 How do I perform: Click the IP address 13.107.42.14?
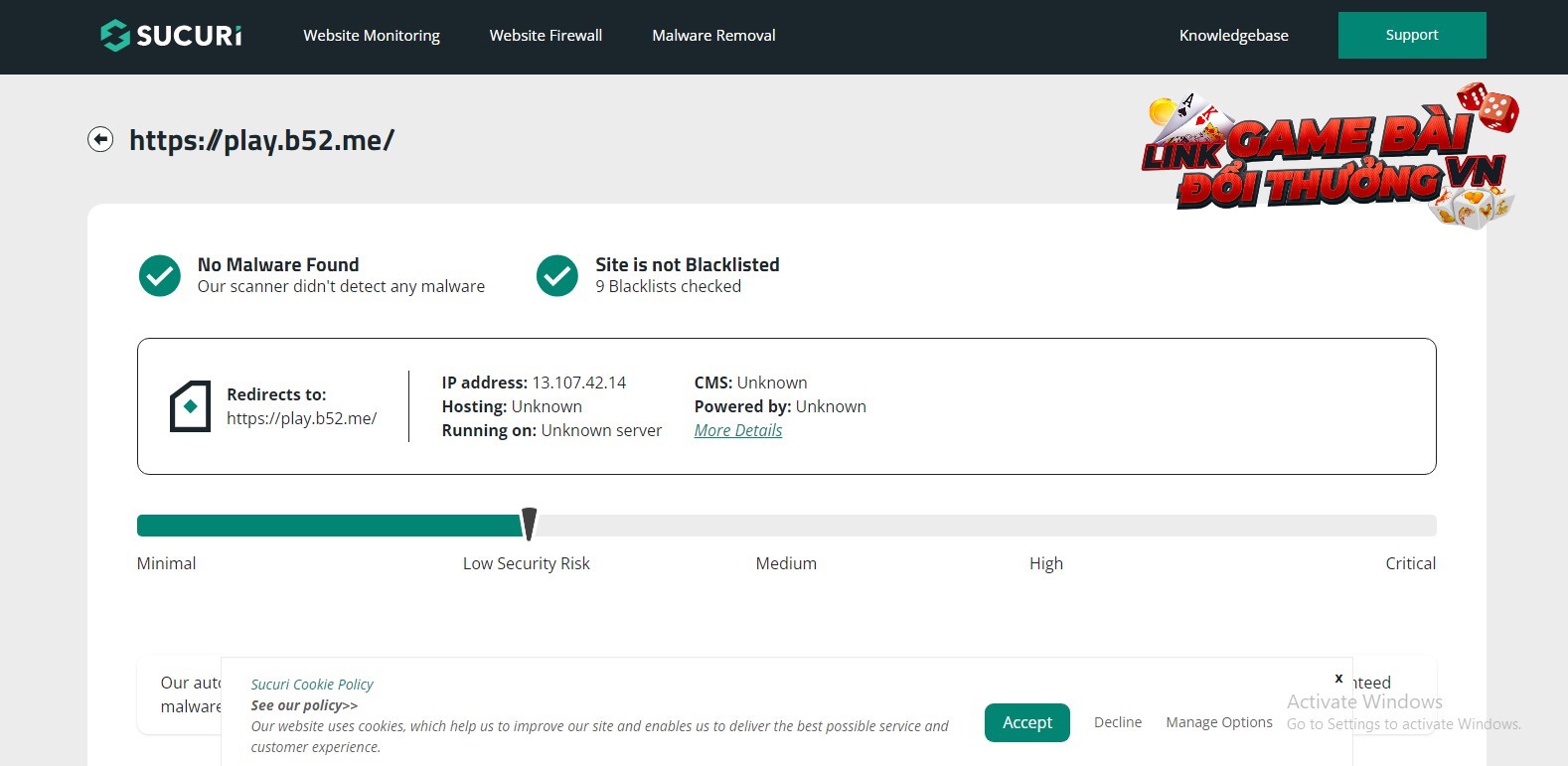point(579,383)
